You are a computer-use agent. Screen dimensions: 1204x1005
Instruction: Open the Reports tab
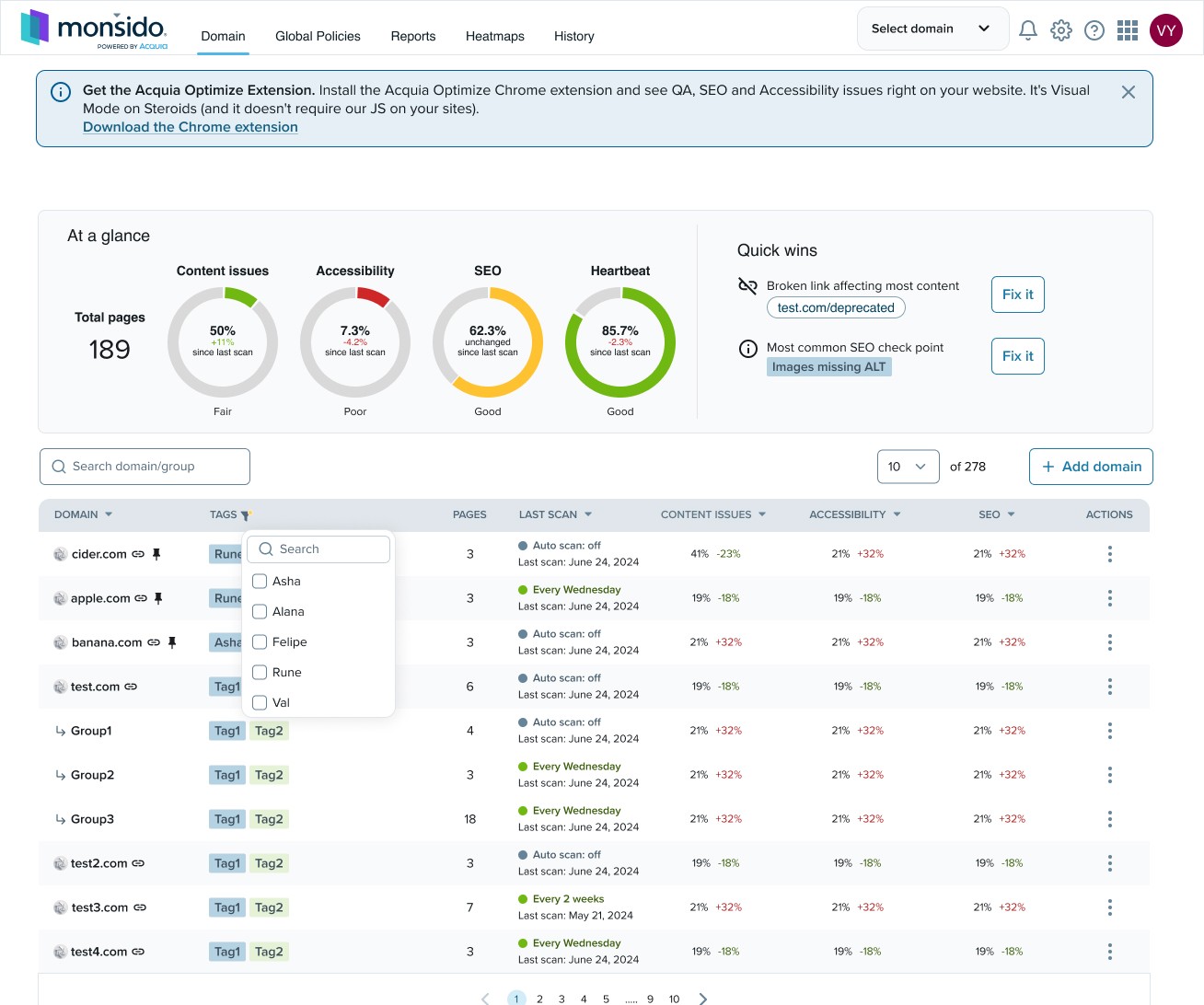tap(413, 37)
